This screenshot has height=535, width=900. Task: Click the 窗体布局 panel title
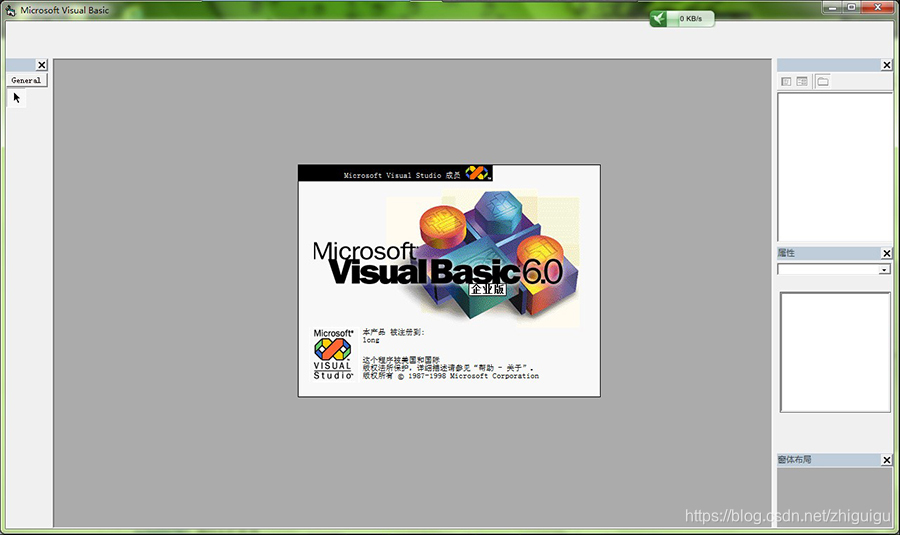pyautogui.click(x=794, y=459)
